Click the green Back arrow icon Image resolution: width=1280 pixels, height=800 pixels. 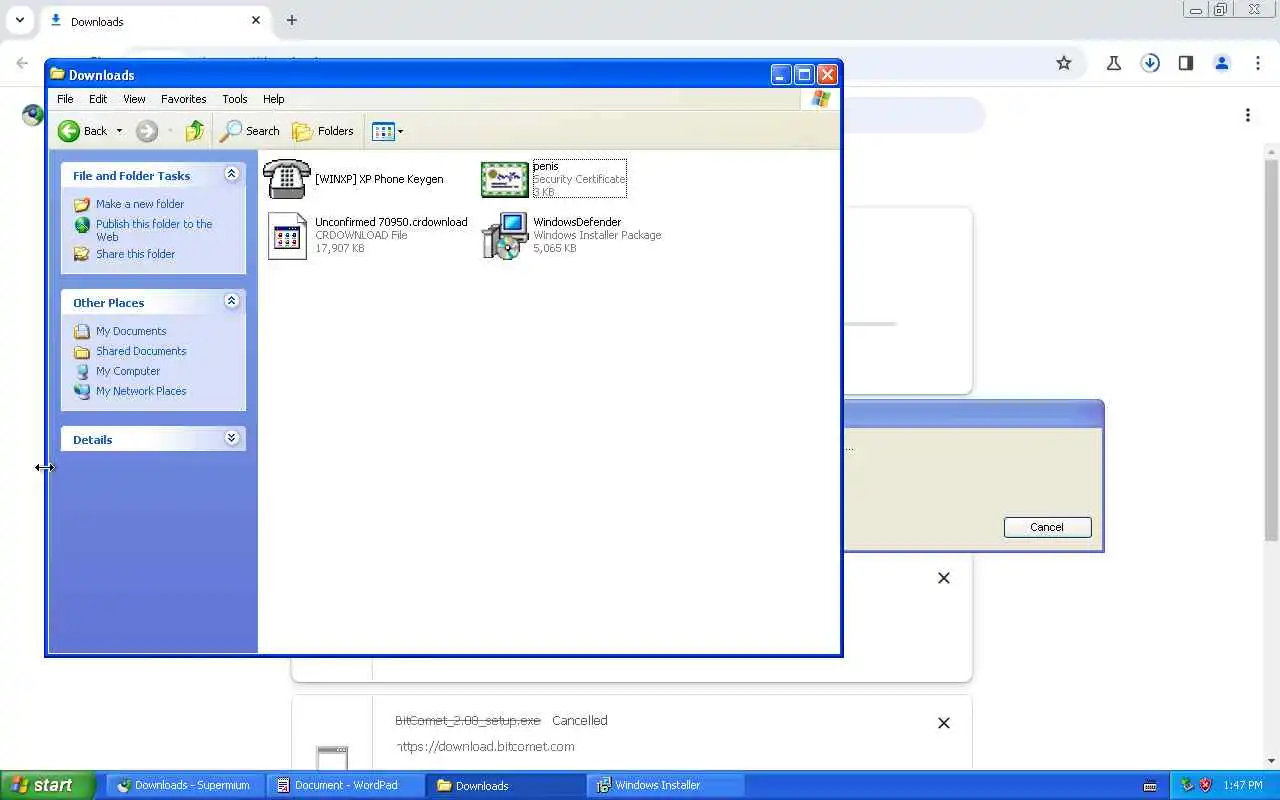69,131
